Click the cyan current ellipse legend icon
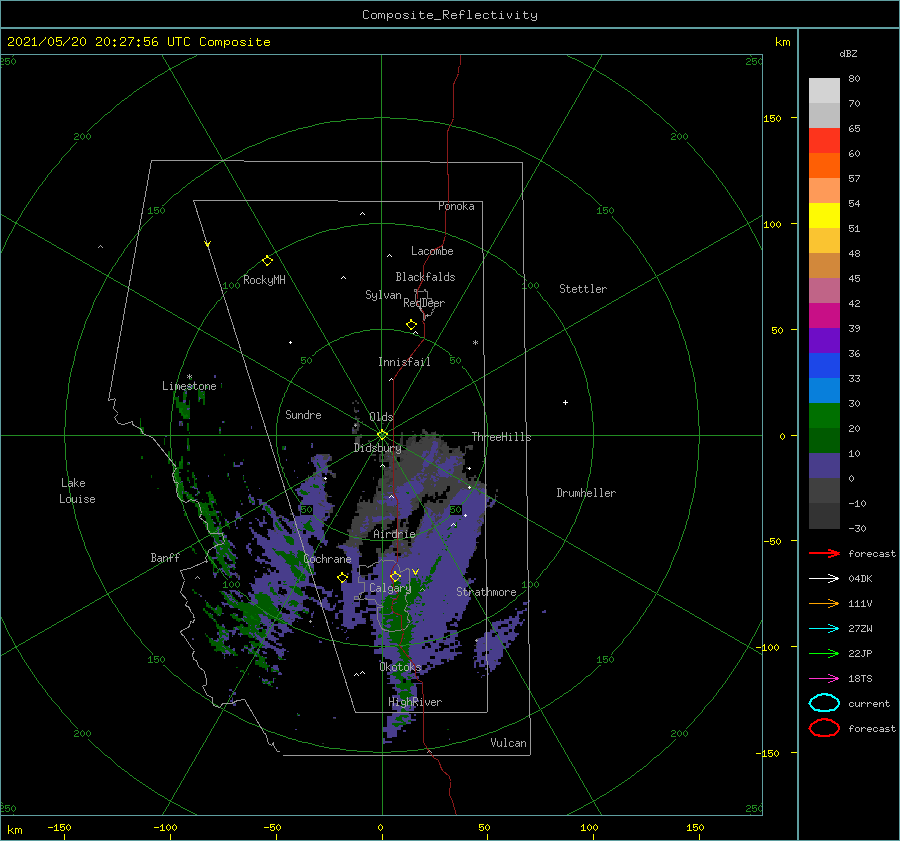 point(824,703)
